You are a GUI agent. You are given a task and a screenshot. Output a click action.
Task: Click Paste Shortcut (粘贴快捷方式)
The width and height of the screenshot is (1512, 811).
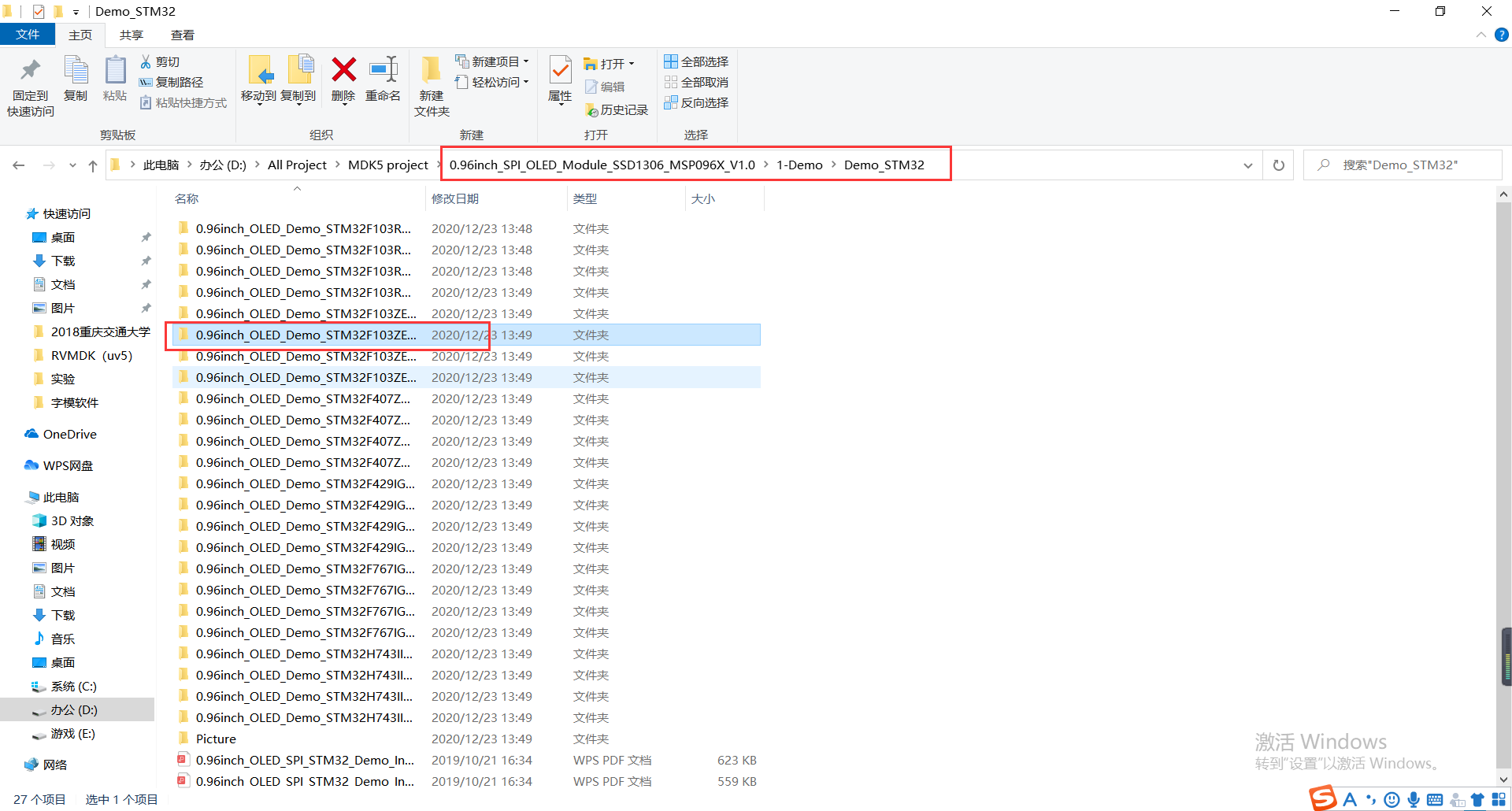coord(183,102)
